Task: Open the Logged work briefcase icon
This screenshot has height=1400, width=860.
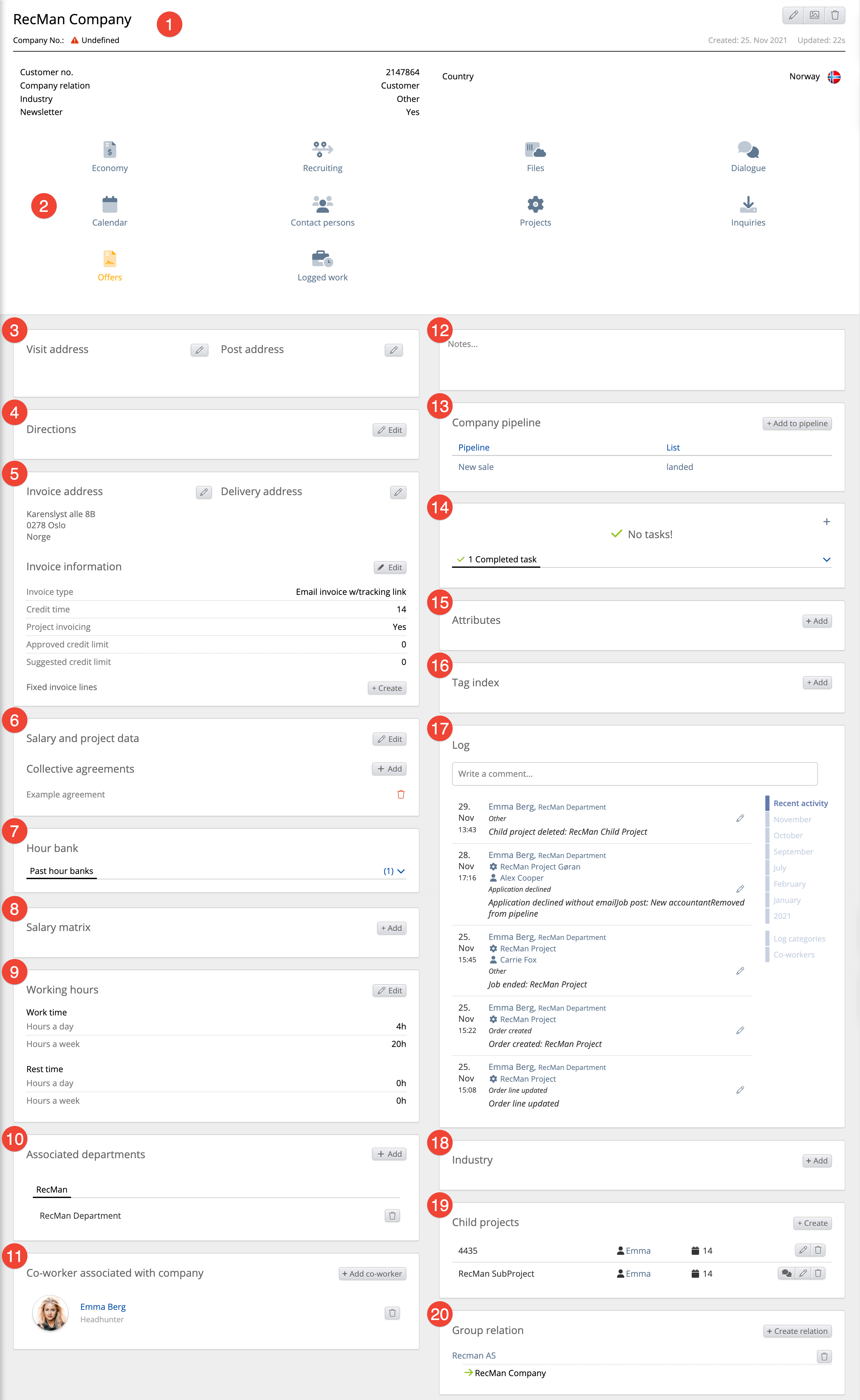Action: (323, 259)
